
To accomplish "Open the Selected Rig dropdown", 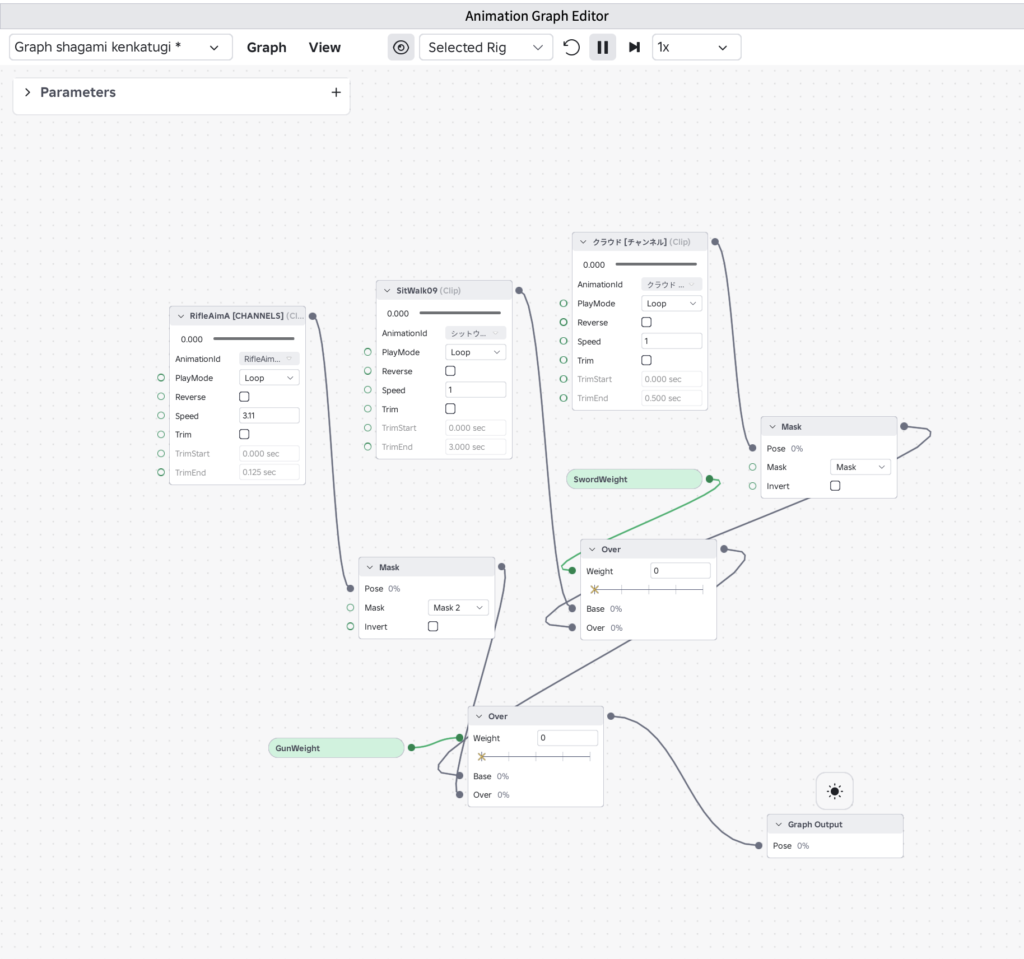I will pos(486,47).
